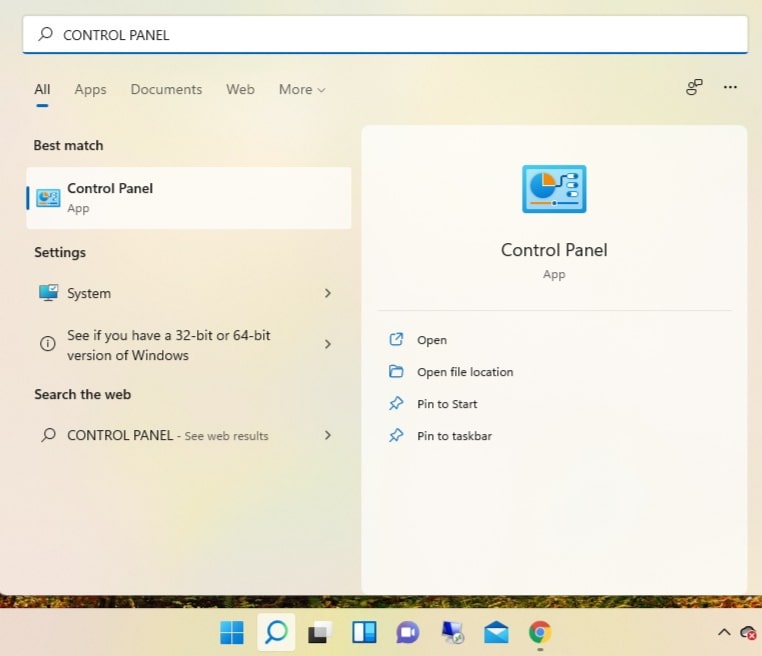762x656 pixels.
Task: Expand the More dropdown filter
Action: (302, 89)
